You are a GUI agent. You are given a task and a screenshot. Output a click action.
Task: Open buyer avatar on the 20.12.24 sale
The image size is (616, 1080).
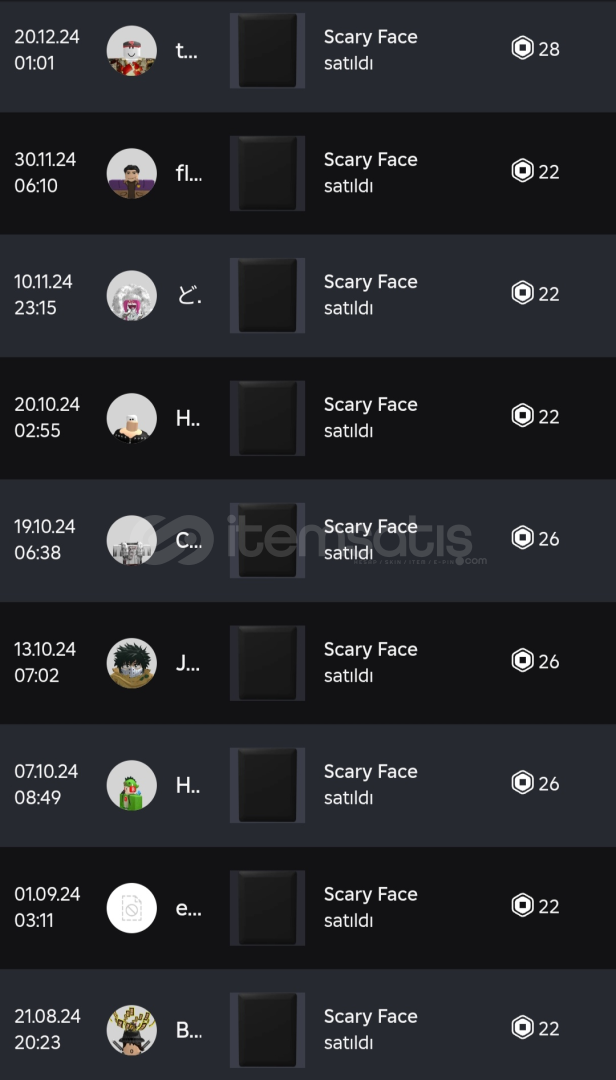click(132, 51)
